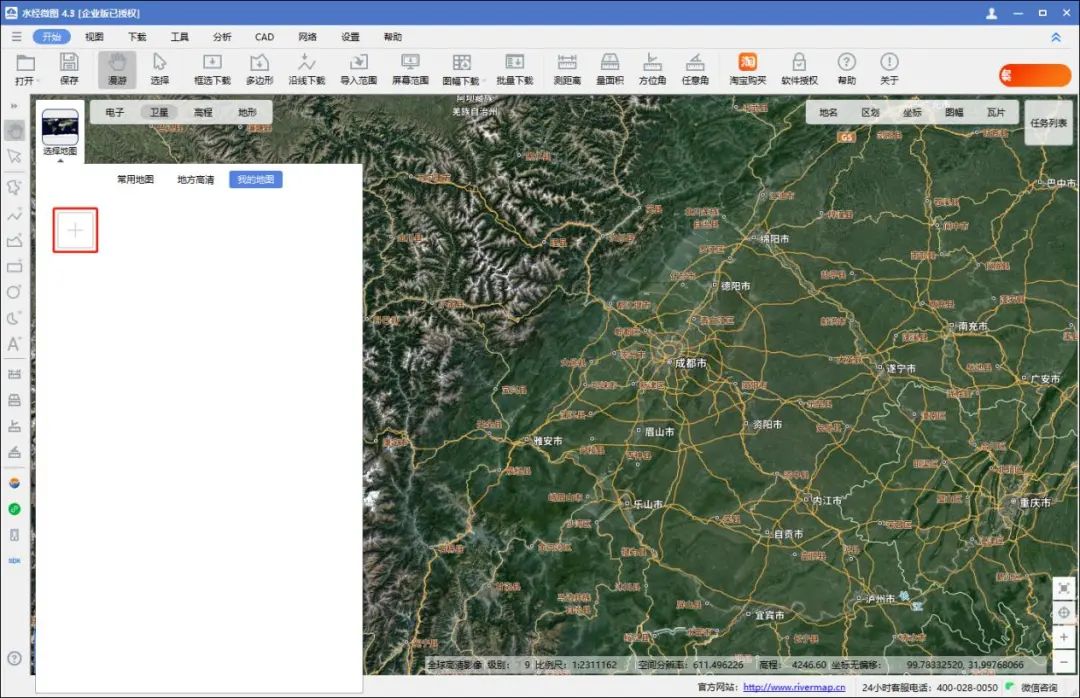
Task: Select the 框选下载 box download tool
Action: [x=211, y=68]
